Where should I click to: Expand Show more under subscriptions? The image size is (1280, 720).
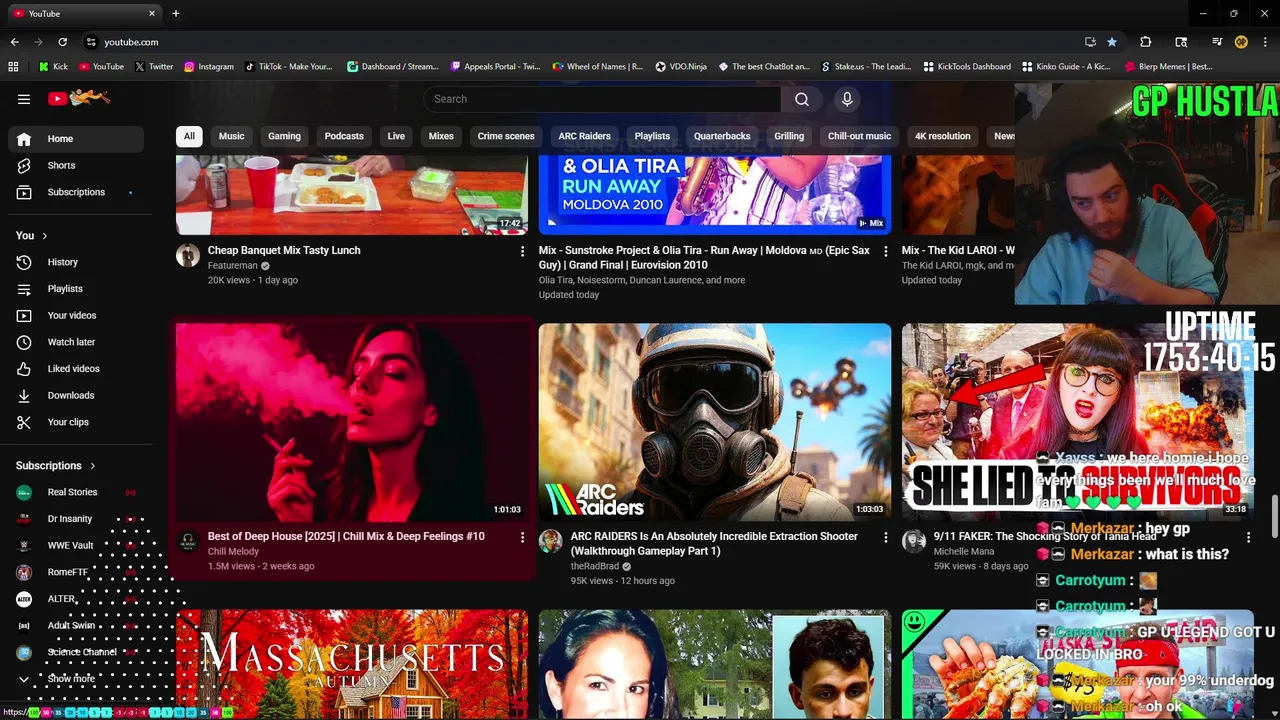(76, 678)
